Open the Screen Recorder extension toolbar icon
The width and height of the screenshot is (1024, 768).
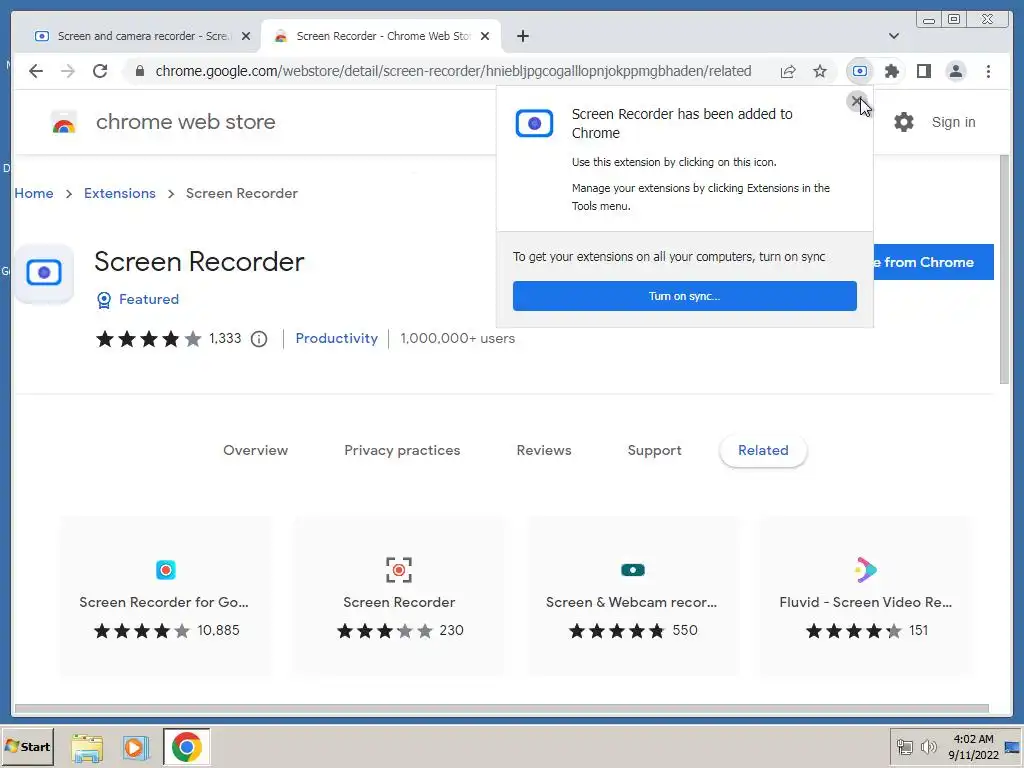tap(860, 71)
